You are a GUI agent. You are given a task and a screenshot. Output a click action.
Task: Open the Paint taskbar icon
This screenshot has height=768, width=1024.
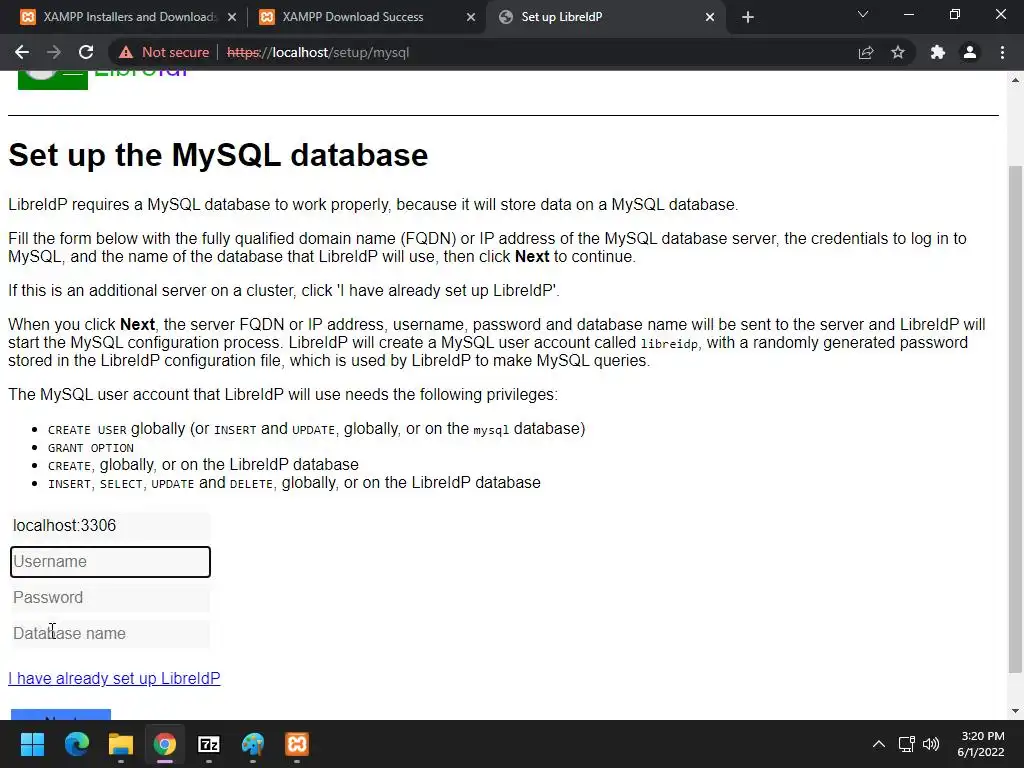(253, 744)
